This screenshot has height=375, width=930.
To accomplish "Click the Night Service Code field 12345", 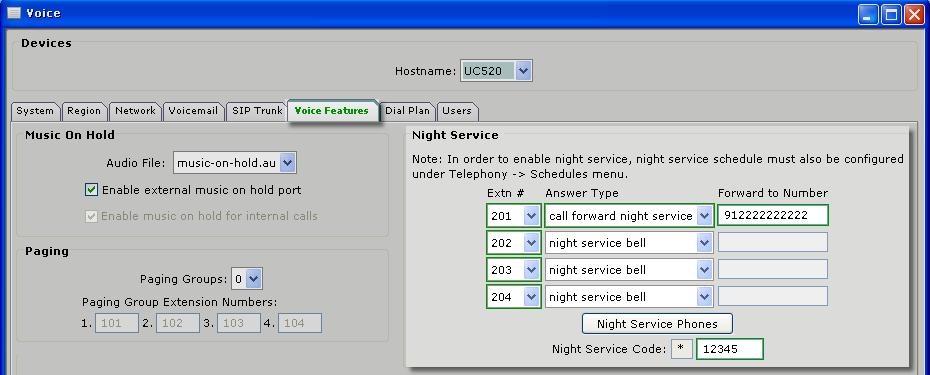I will tap(730, 349).
